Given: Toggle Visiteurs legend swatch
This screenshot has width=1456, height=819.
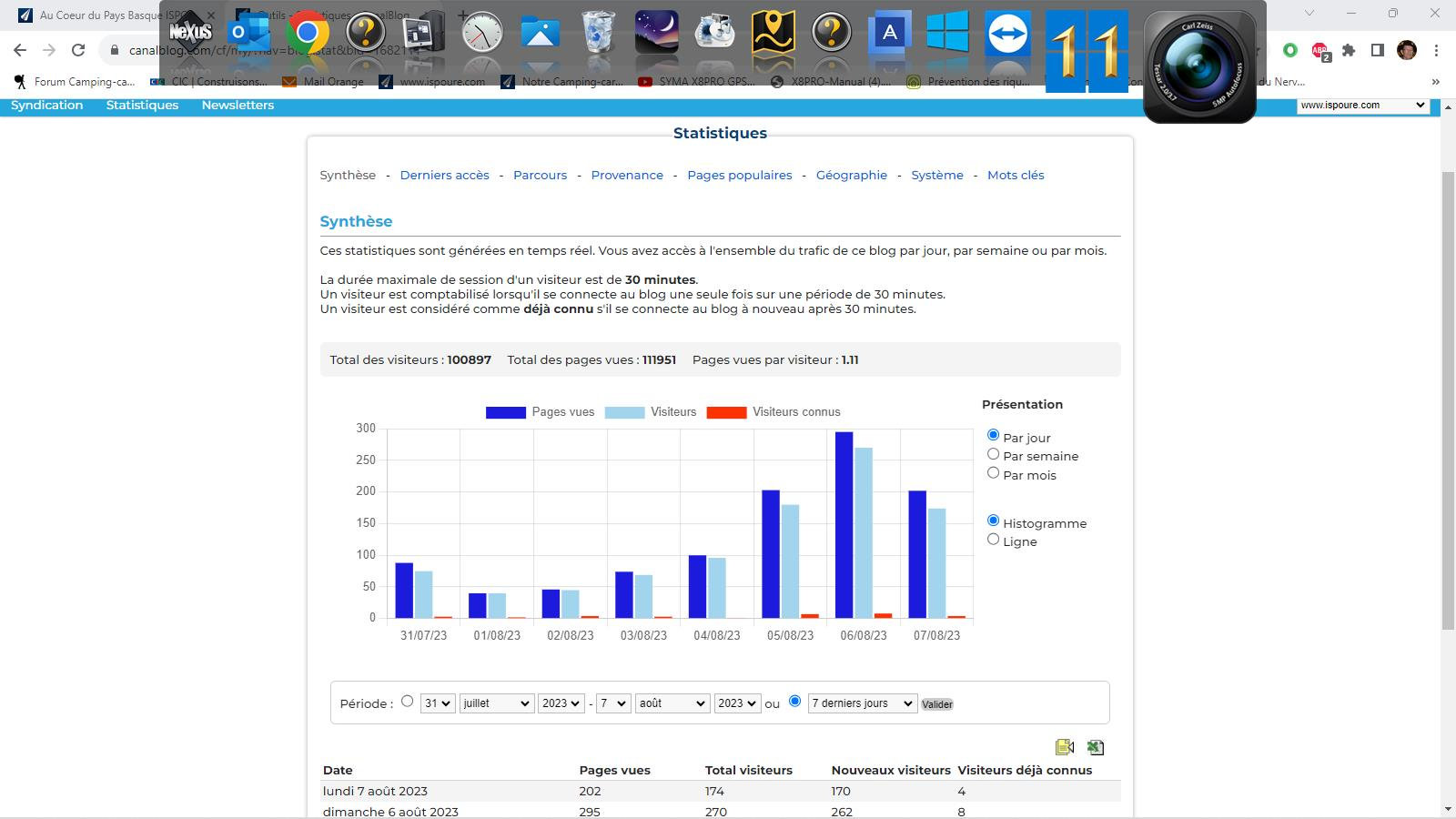Looking at the screenshot, I should coord(624,412).
